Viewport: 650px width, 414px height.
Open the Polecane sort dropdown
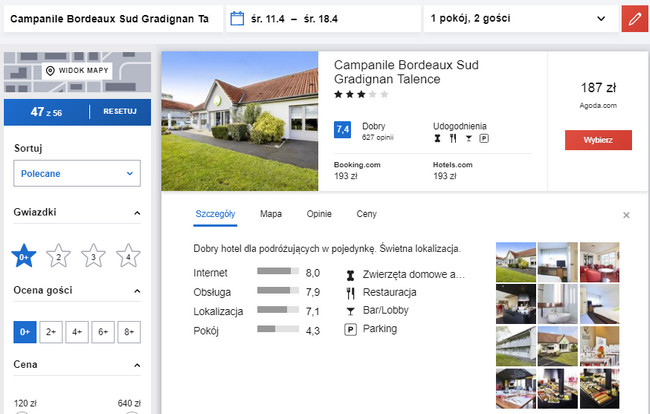coord(77,173)
